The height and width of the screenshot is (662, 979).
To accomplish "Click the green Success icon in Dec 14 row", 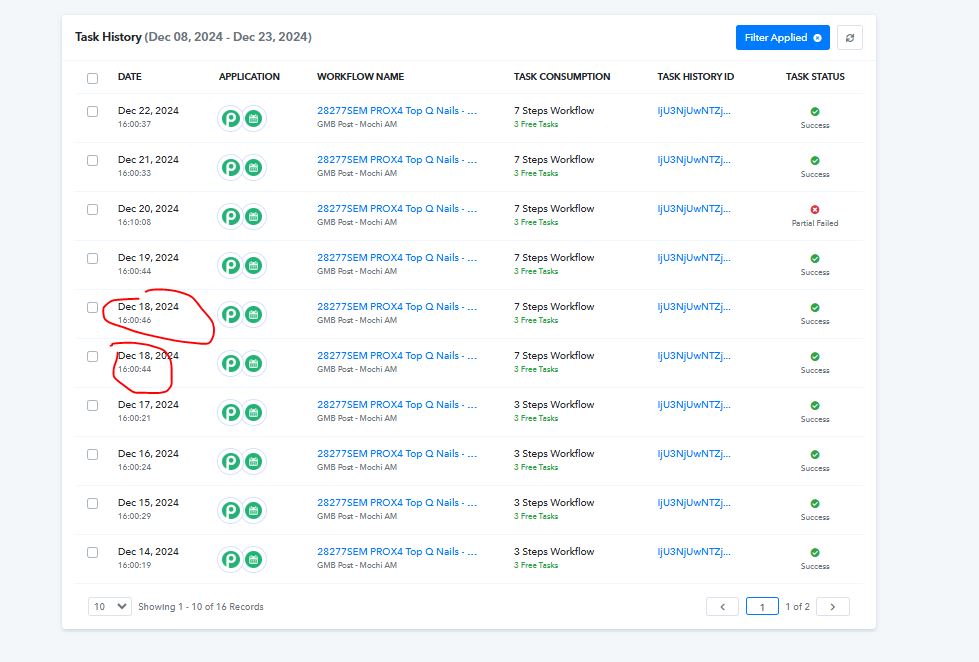I will (x=815, y=553).
